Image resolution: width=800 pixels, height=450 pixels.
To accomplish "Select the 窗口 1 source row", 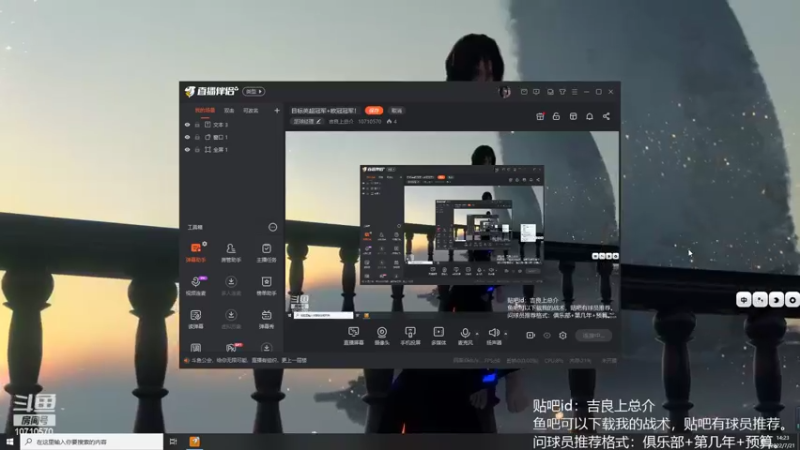I will 232,137.
